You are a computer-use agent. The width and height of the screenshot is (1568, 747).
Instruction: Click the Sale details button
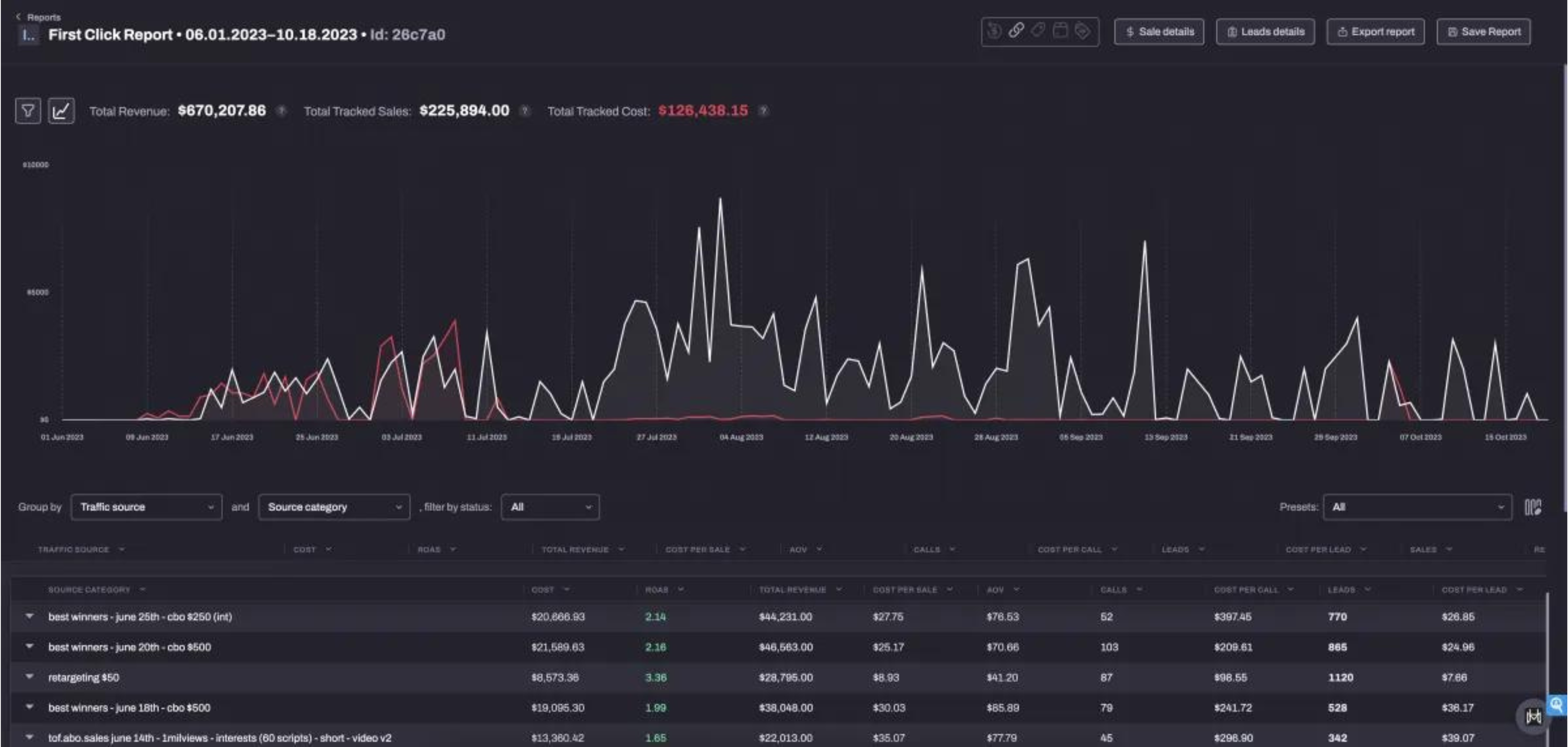1159,32
